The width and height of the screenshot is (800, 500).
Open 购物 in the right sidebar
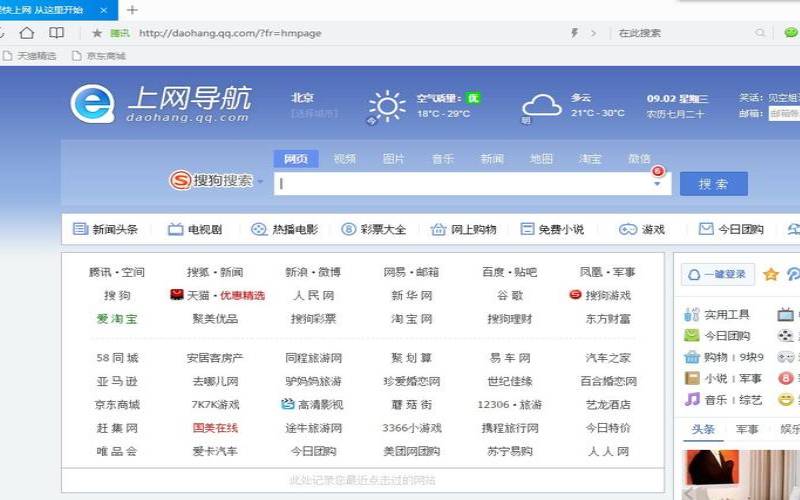click(x=715, y=357)
